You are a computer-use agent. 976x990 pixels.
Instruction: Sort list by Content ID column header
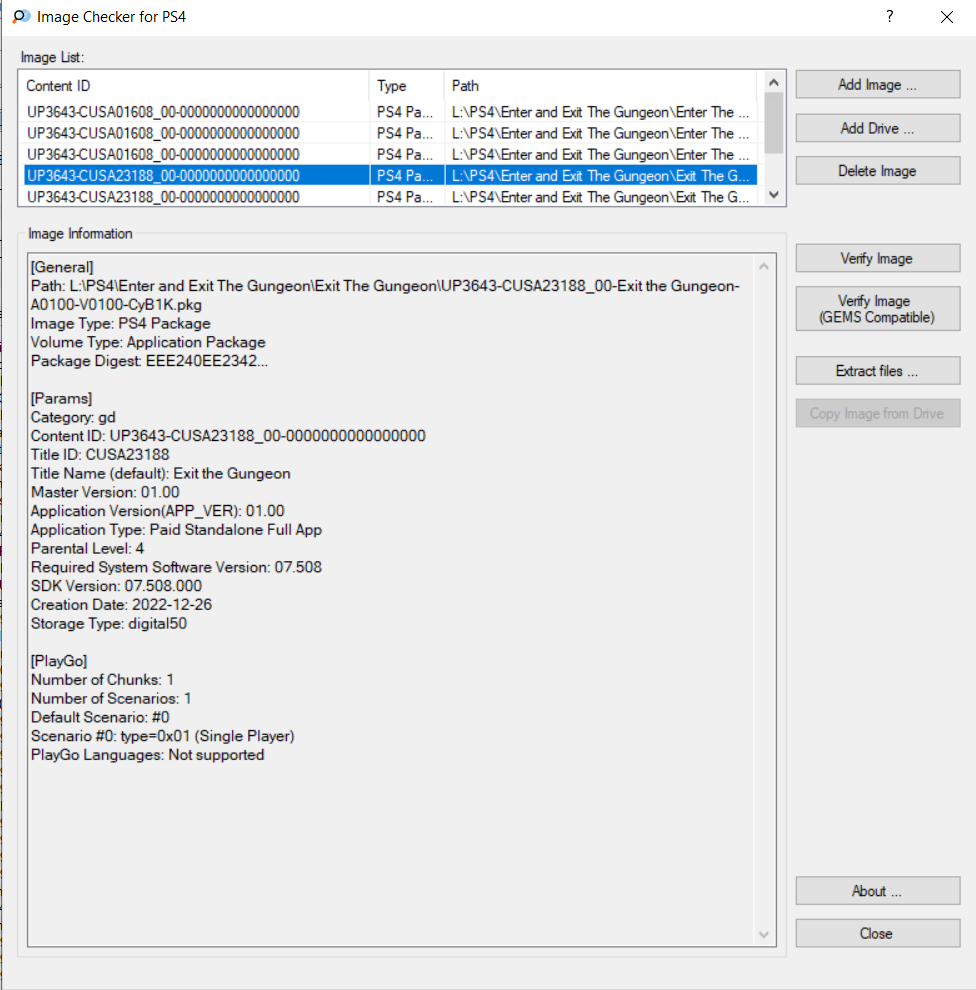click(194, 86)
